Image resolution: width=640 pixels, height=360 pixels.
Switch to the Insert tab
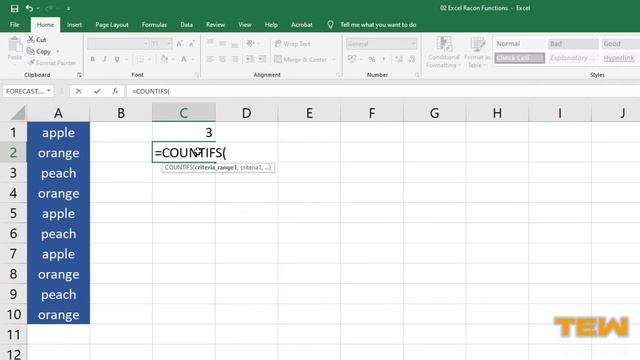click(x=74, y=24)
